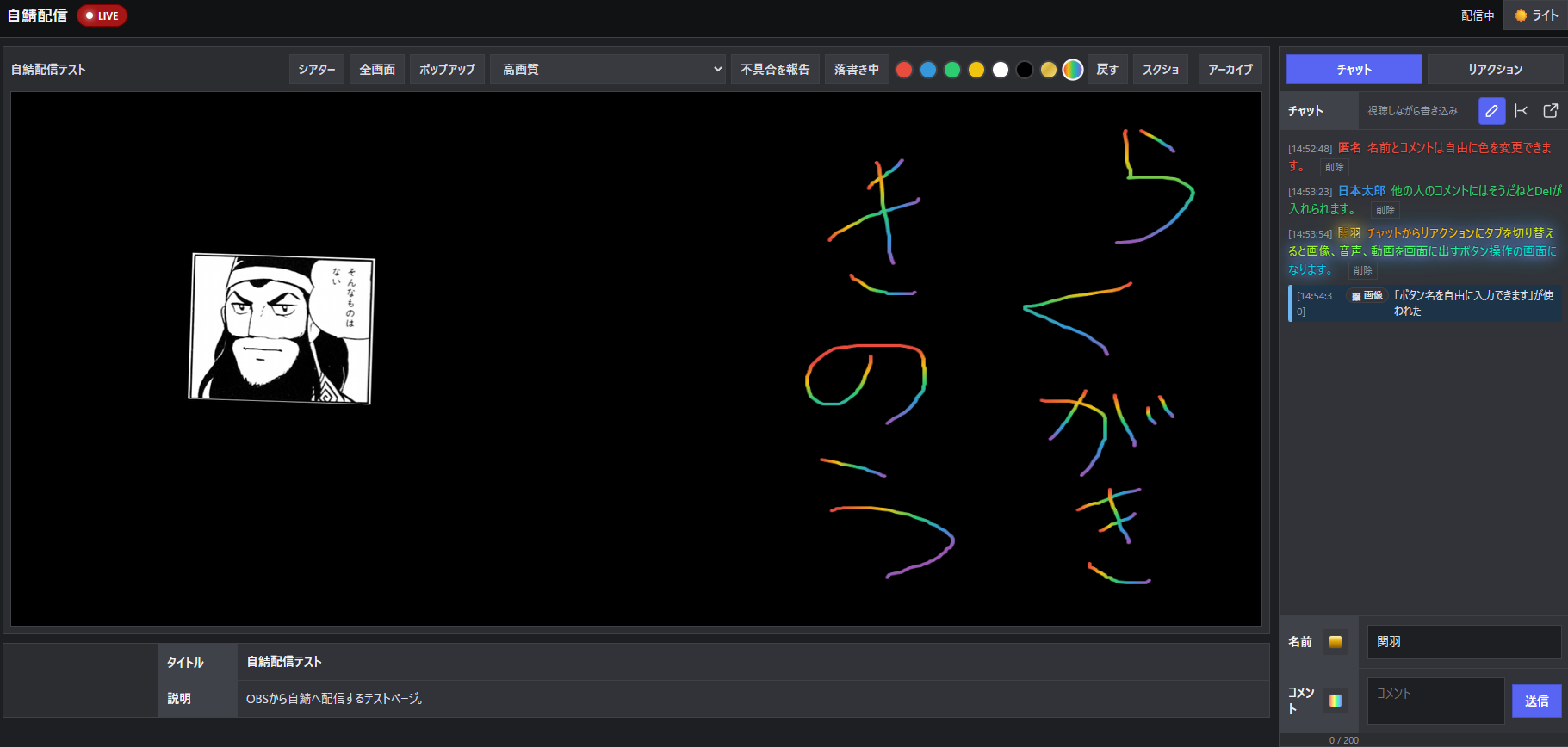Open the name color picker swatch
This screenshot has height=747, width=1568.
click(1336, 642)
